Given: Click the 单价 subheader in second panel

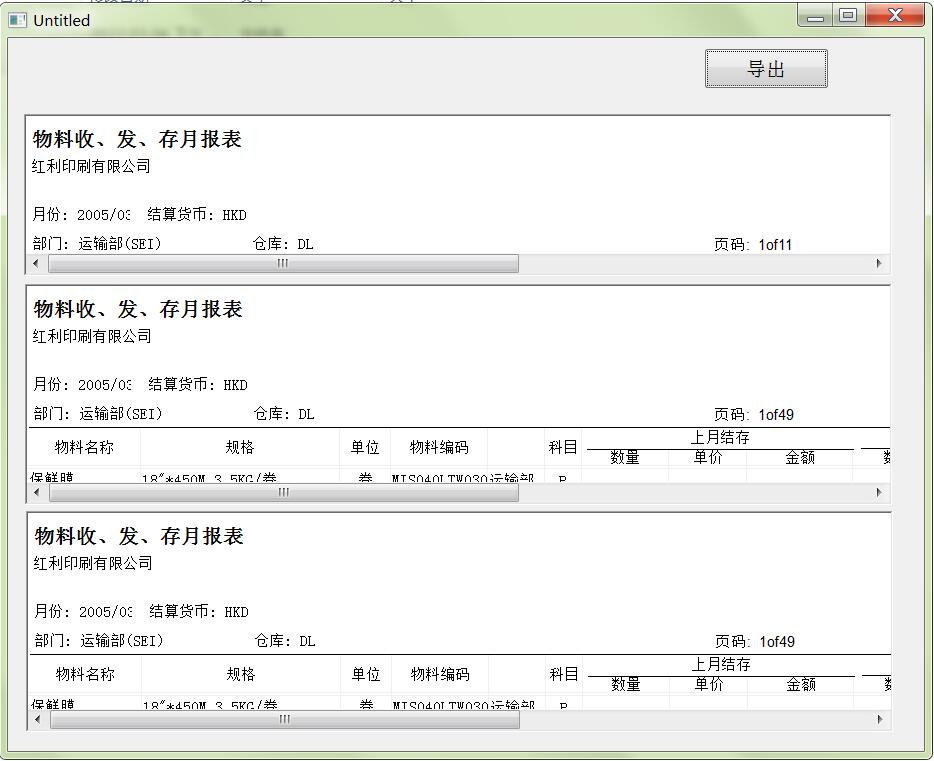Looking at the screenshot, I should 708,457.
